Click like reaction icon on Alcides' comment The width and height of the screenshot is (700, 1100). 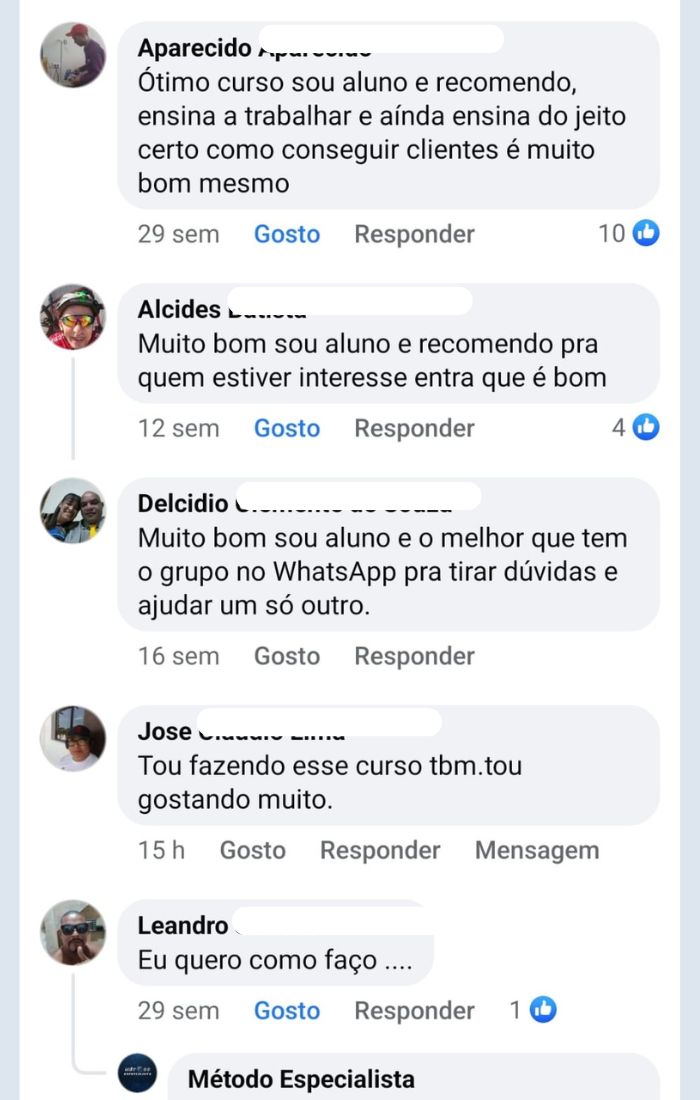[x=647, y=428]
